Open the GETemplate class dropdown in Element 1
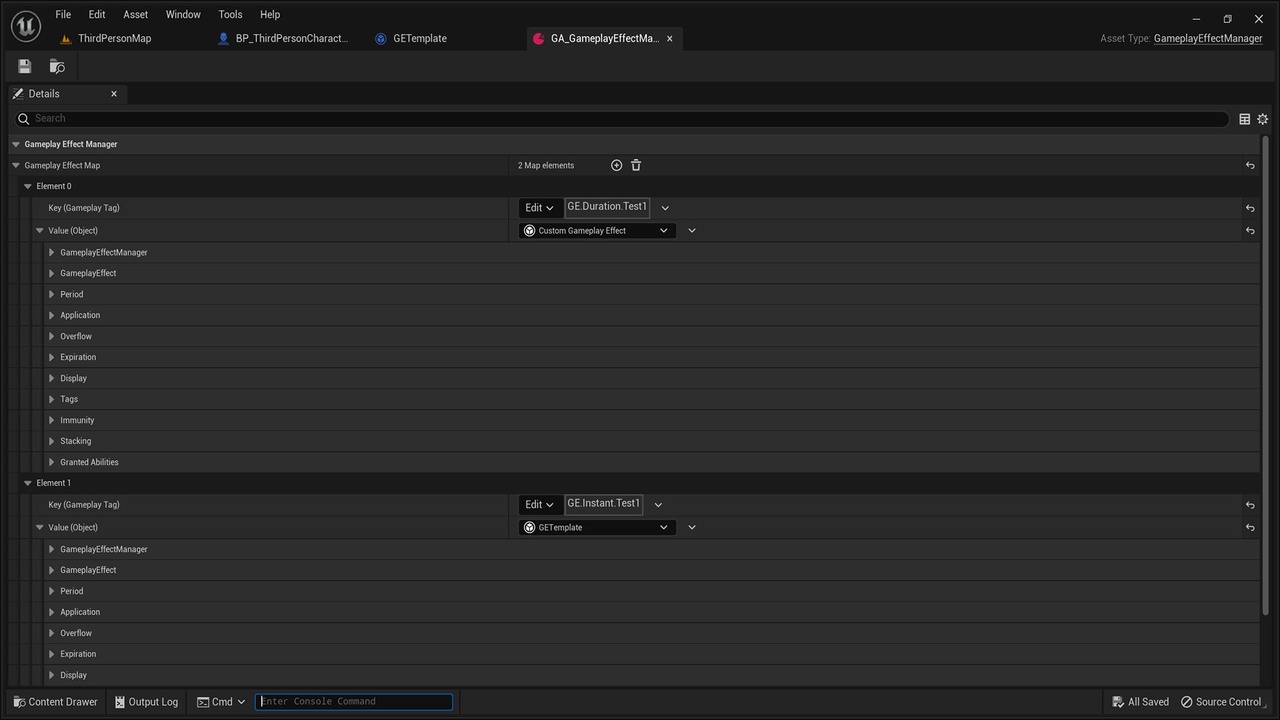This screenshot has height=720, width=1280. click(597, 528)
